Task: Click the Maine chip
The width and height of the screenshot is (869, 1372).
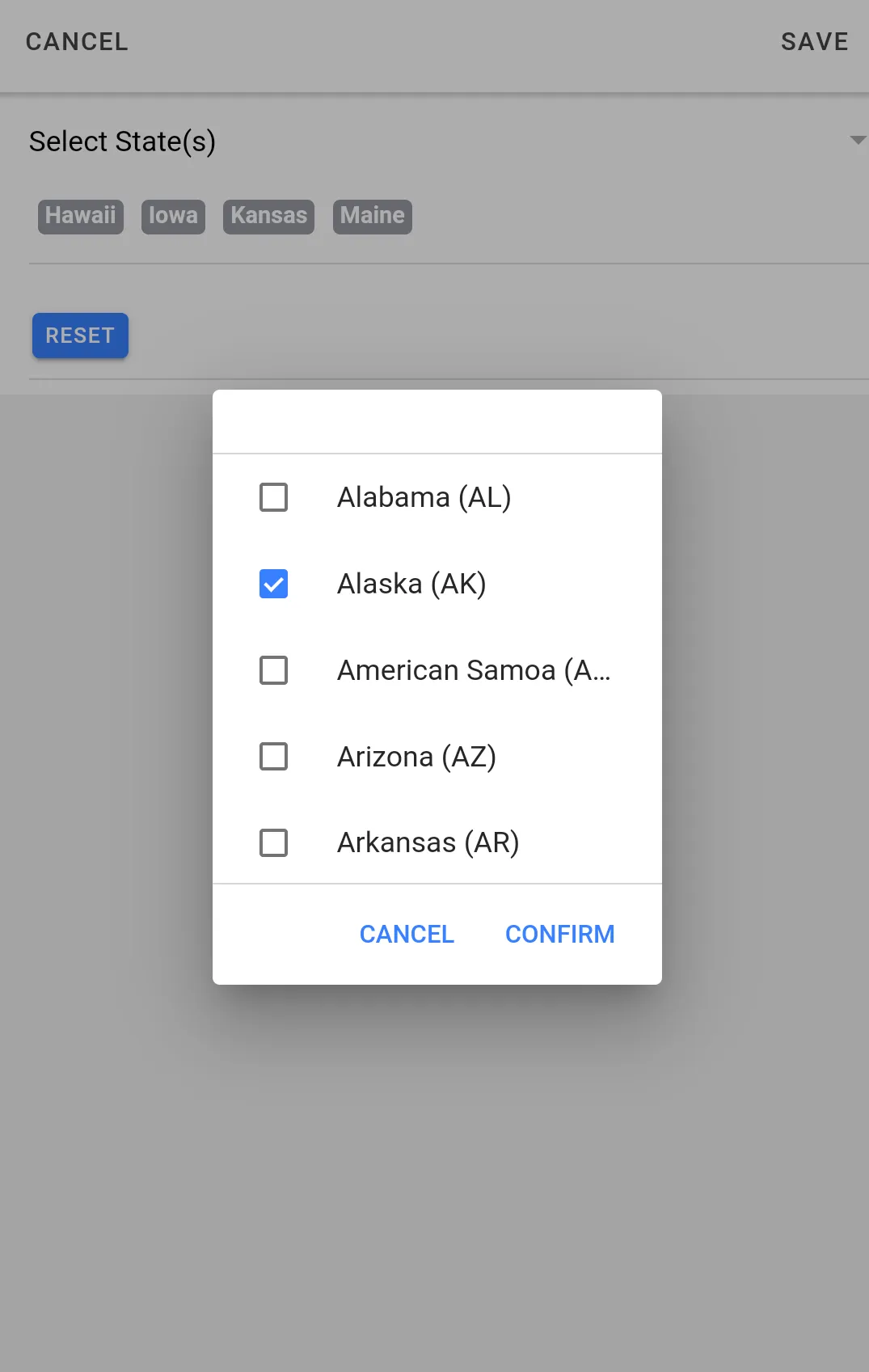Action: (373, 217)
